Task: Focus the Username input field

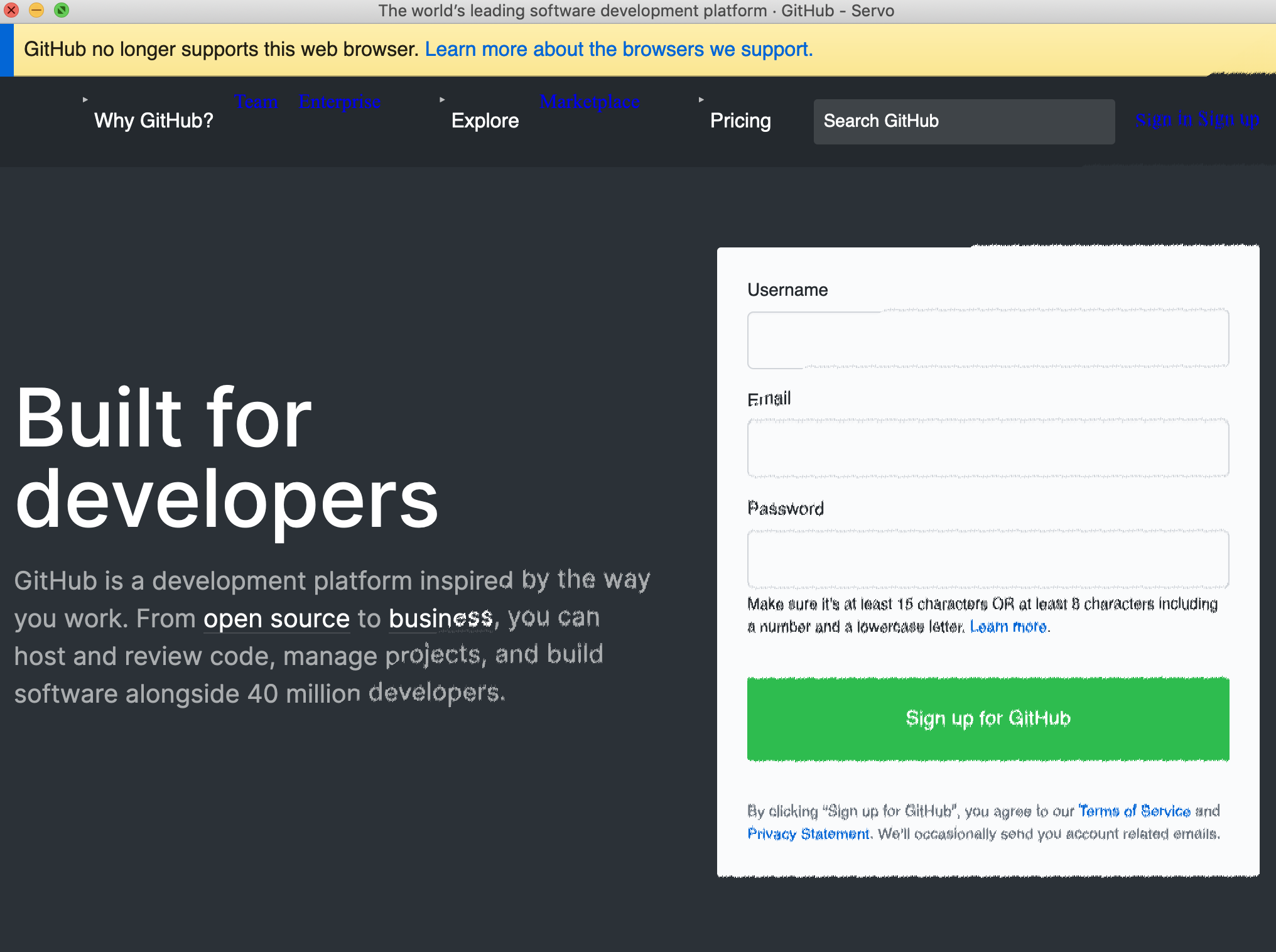Action: (x=988, y=339)
